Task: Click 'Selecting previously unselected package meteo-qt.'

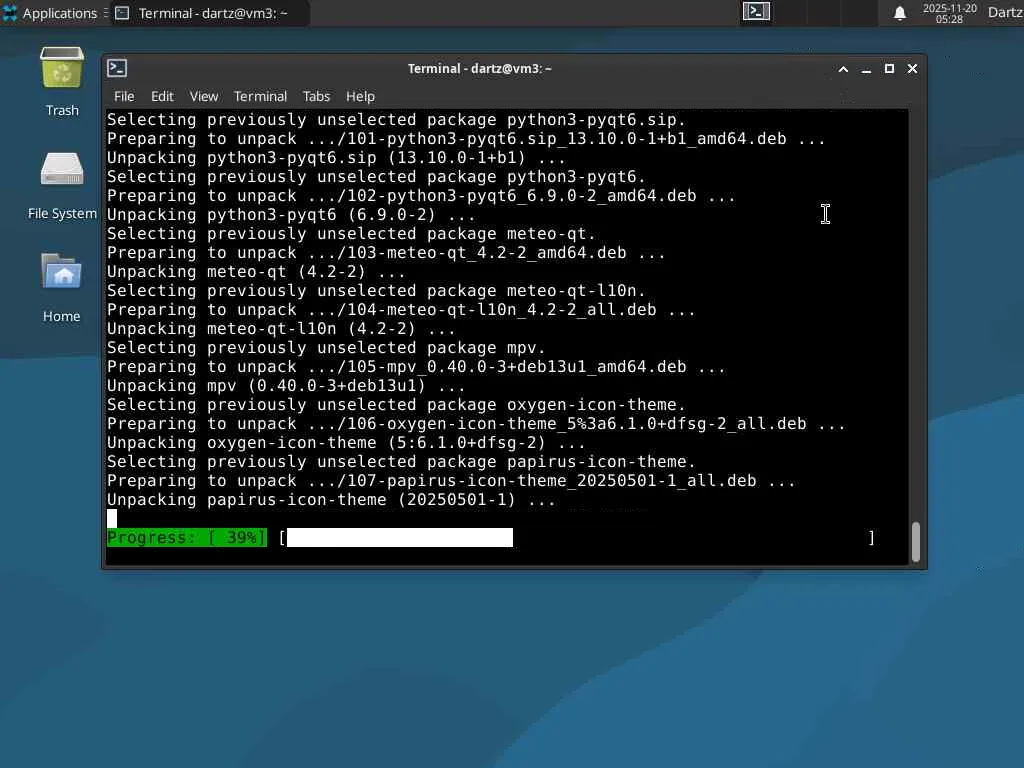Action: (x=351, y=234)
